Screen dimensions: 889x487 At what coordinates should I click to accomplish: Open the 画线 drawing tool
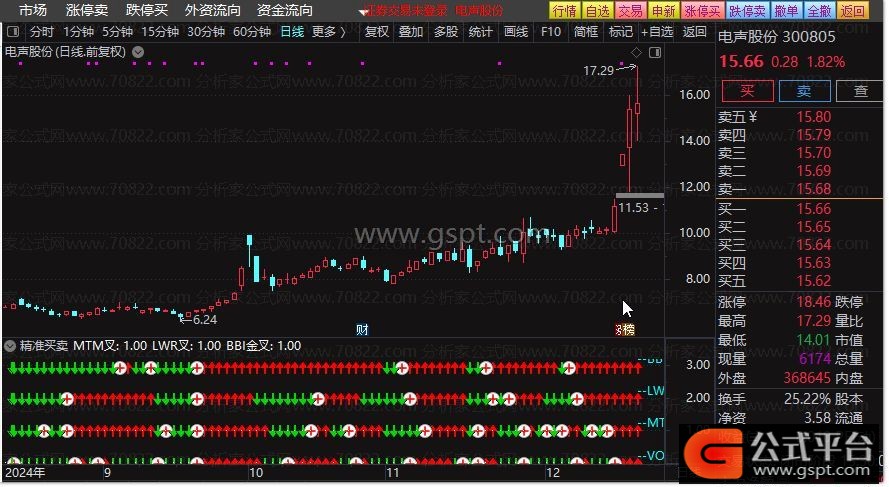(516, 32)
